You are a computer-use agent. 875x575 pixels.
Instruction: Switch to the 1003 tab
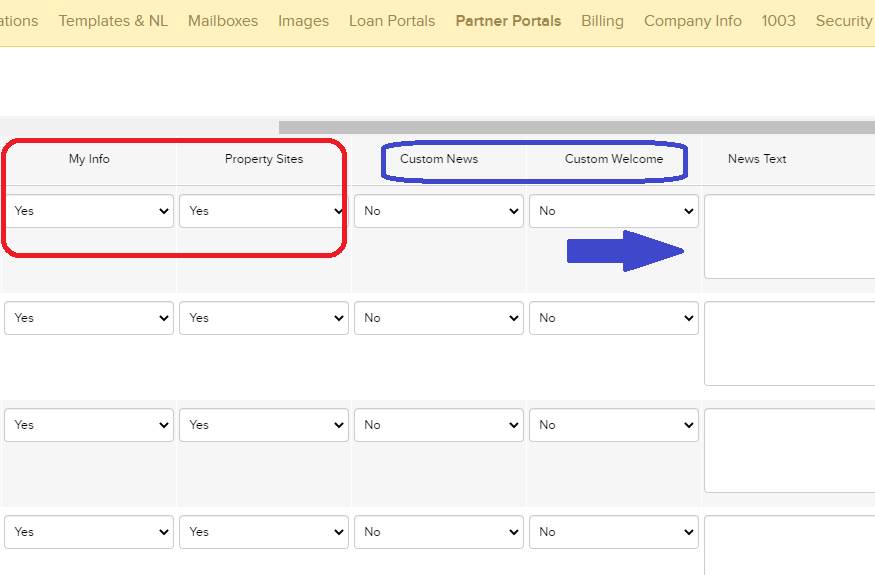tap(778, 21)
